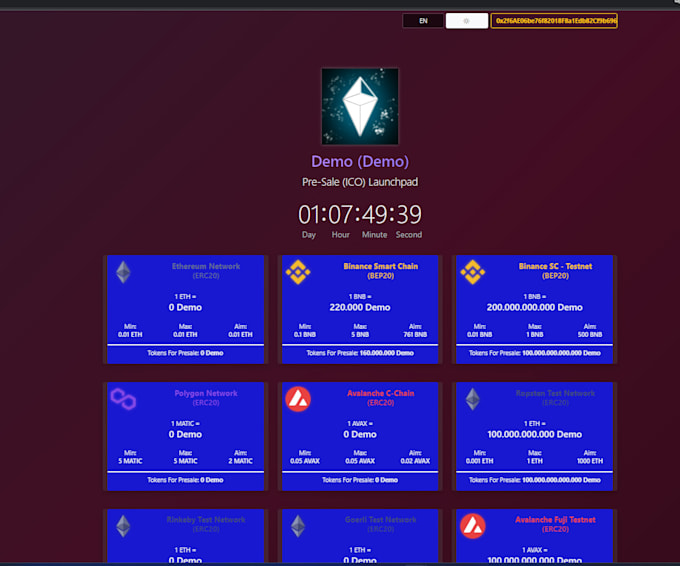Click the '0.1 BNB' minimum value
The image size is (680, 566).
pos(305,334)
